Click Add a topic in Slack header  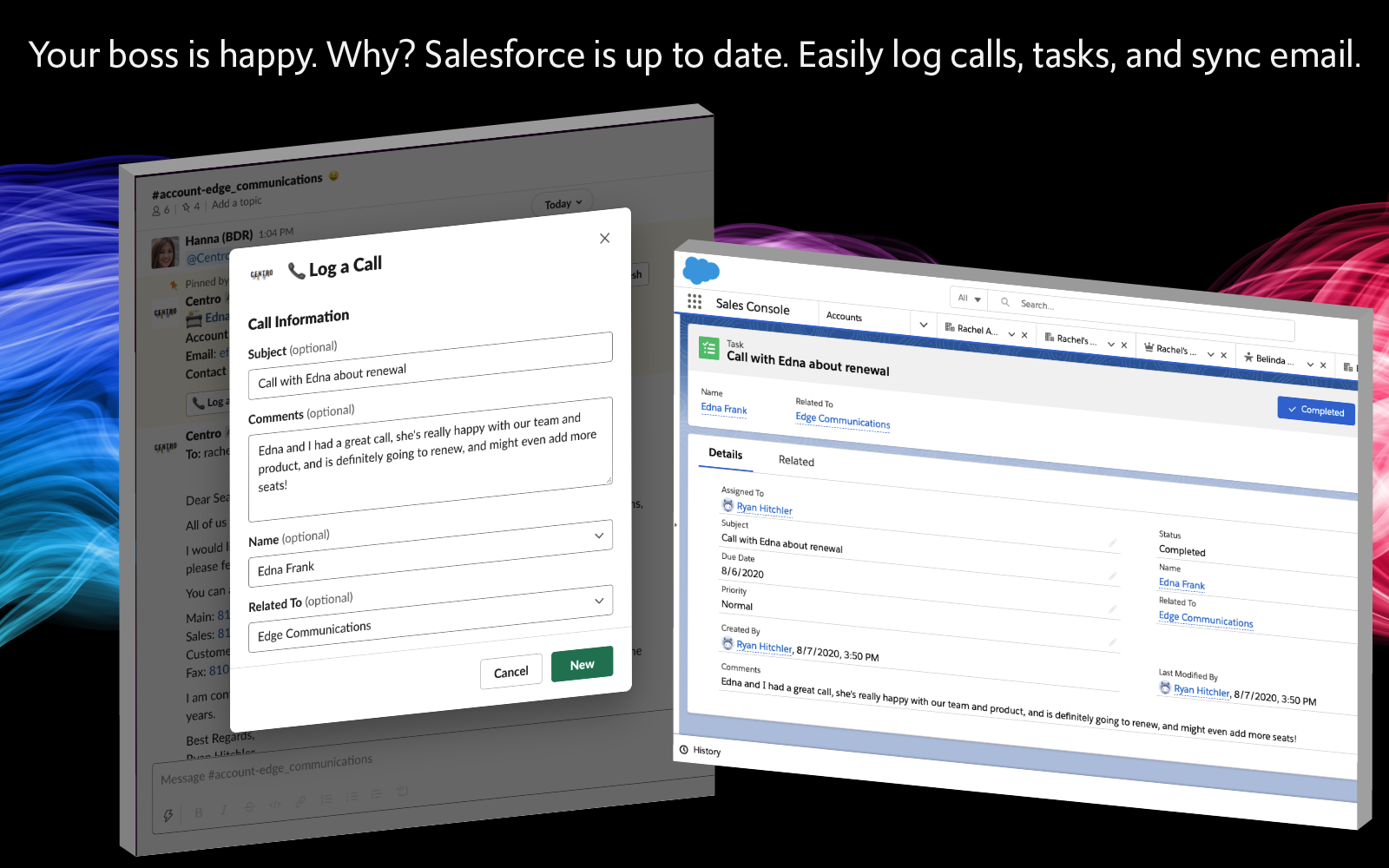point(236,203)
